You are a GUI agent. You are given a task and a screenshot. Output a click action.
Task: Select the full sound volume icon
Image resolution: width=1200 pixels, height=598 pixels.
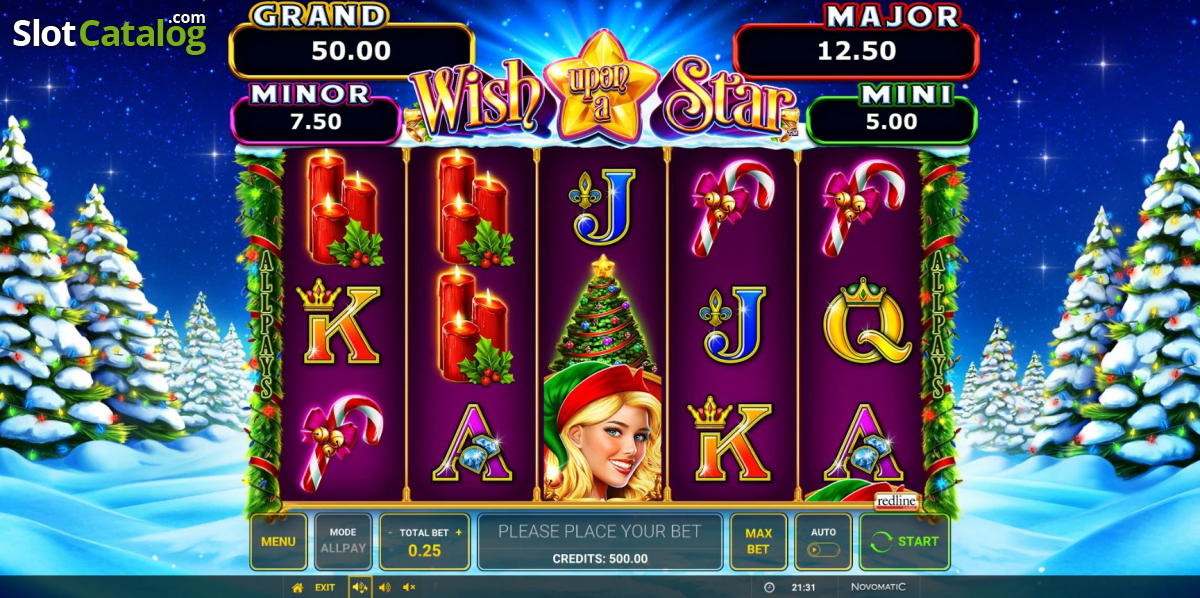pyautogui.click(x=360, y=588)
